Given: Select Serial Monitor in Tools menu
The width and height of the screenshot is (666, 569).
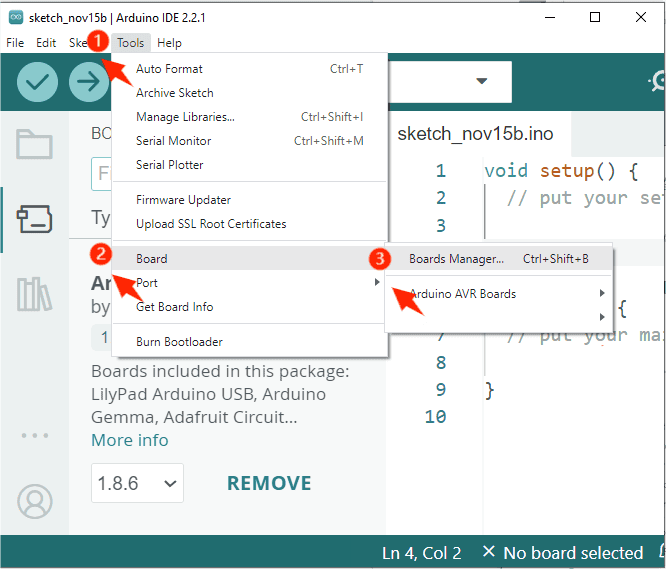Looking at the screenshot, I should [174, 141].
